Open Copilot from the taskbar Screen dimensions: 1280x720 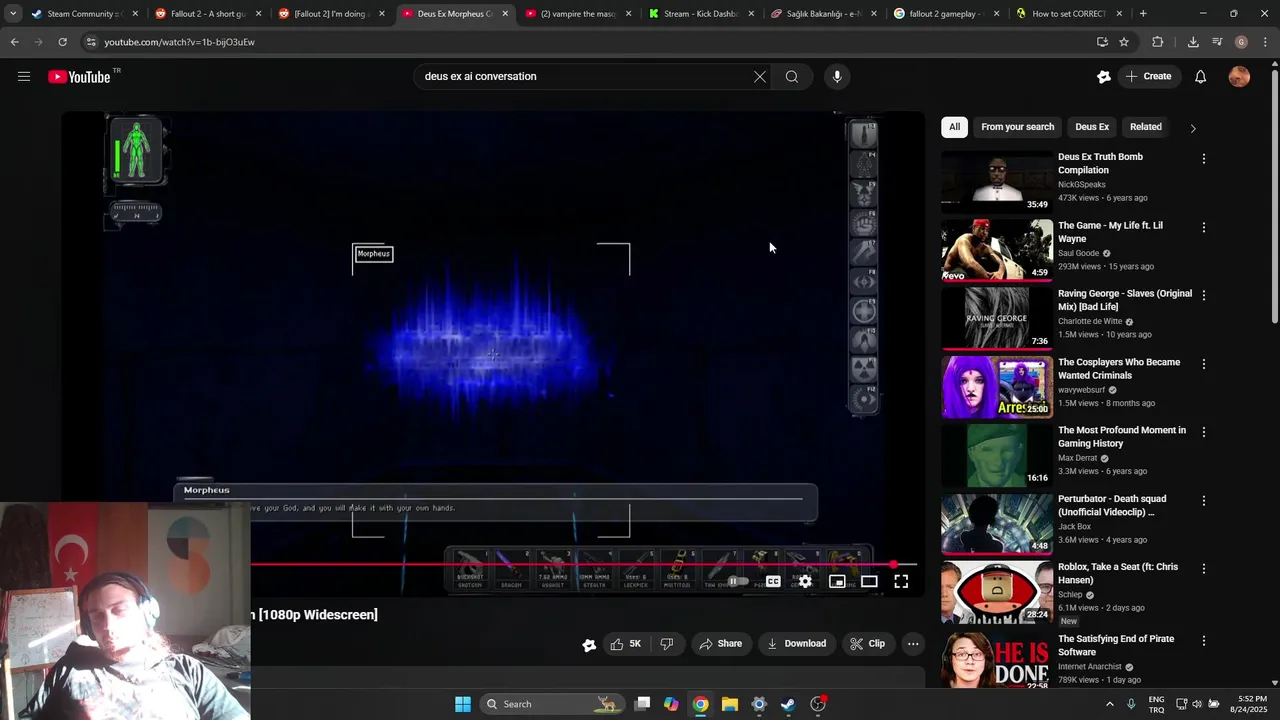point(671,704)
